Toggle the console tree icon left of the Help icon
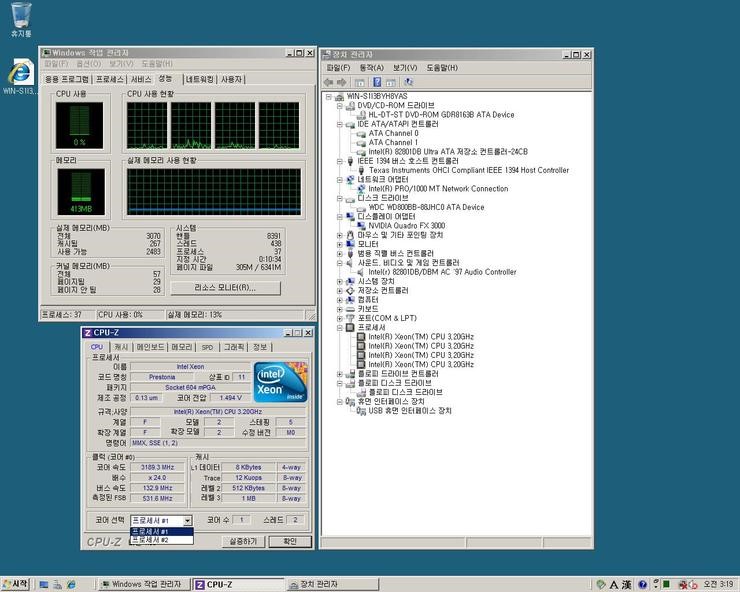 coord(360,83)
